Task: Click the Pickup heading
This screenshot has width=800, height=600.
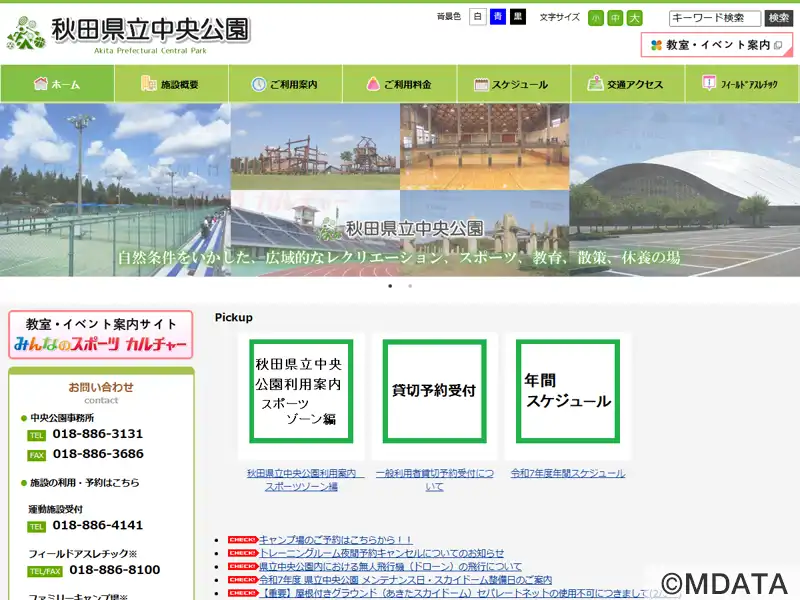Action: point(234,317)
